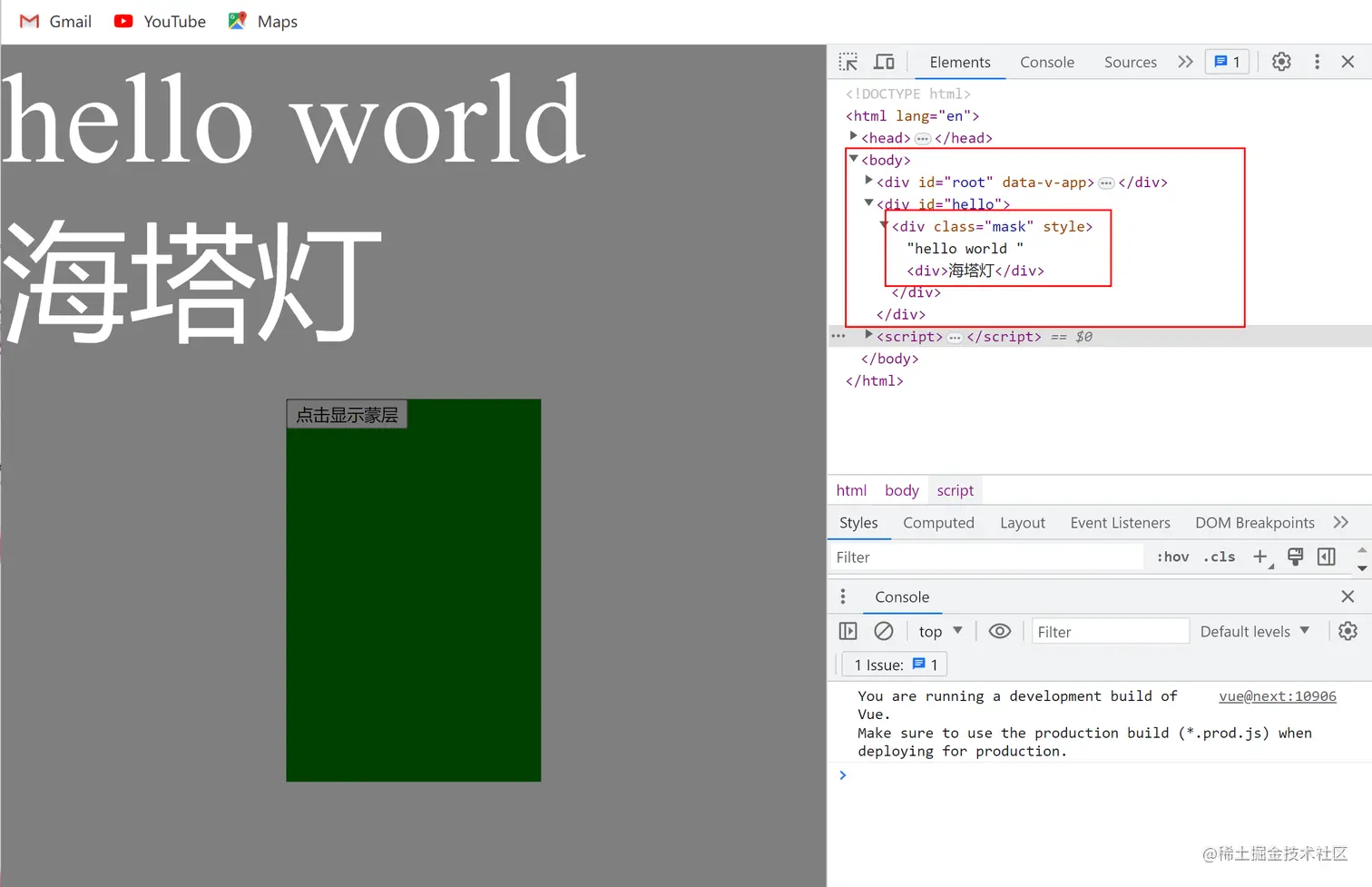Open the YouTube bookmark

point(160,21)
